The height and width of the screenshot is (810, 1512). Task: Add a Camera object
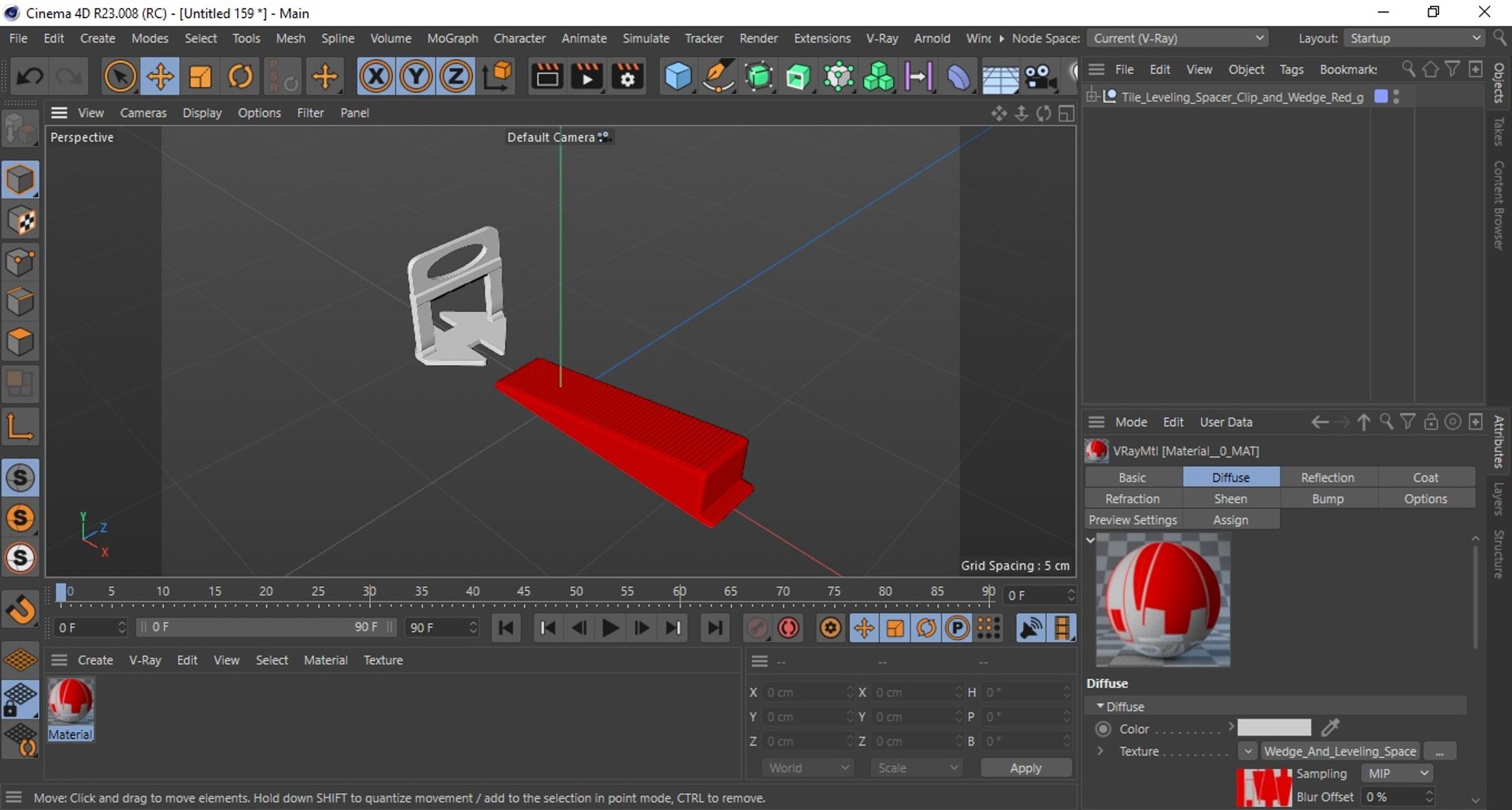tap(1040, 76)
